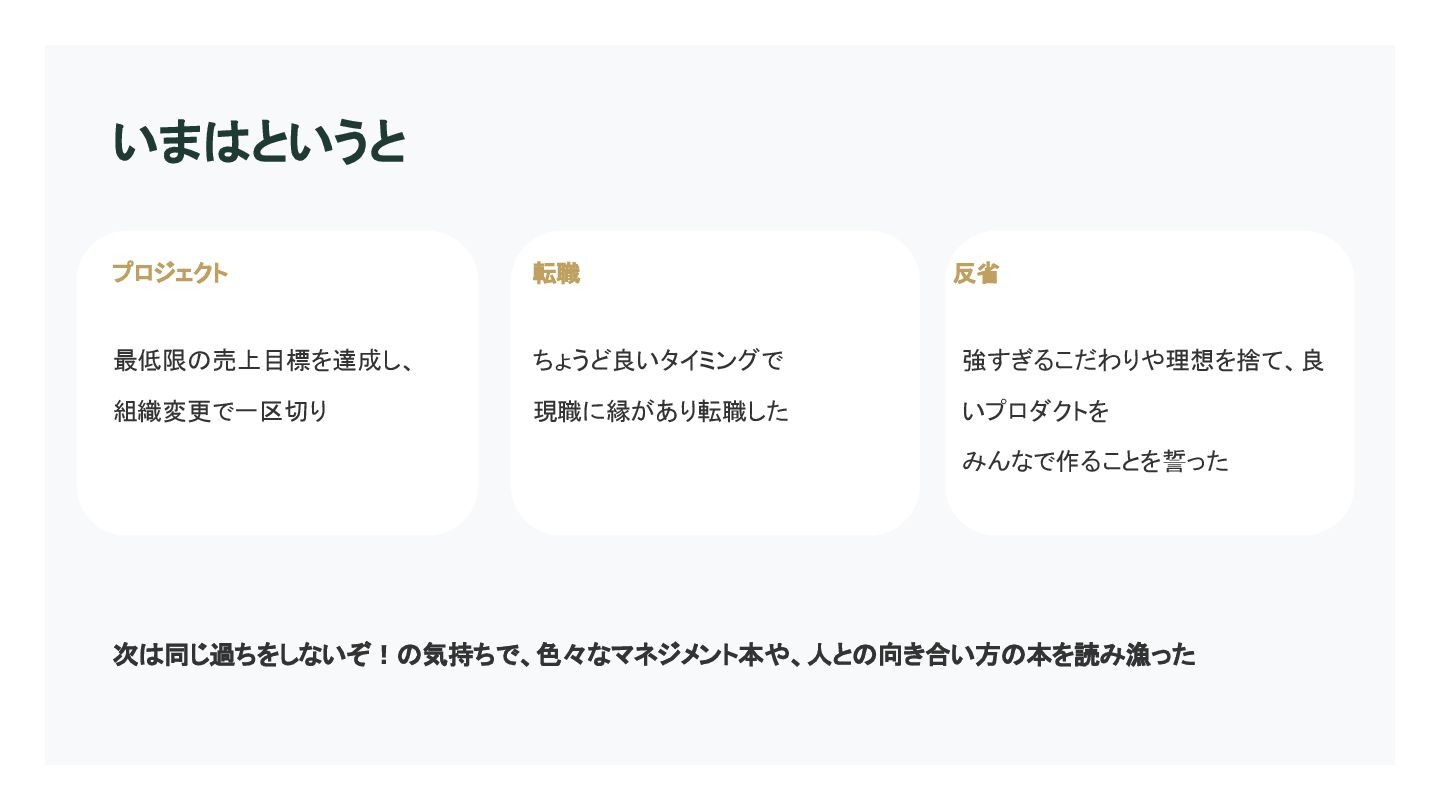Image resolution: width=1440 pixels, height=810 pixels.
Task: Click the line いプロダクトを
Action: tap(1036, 411)
